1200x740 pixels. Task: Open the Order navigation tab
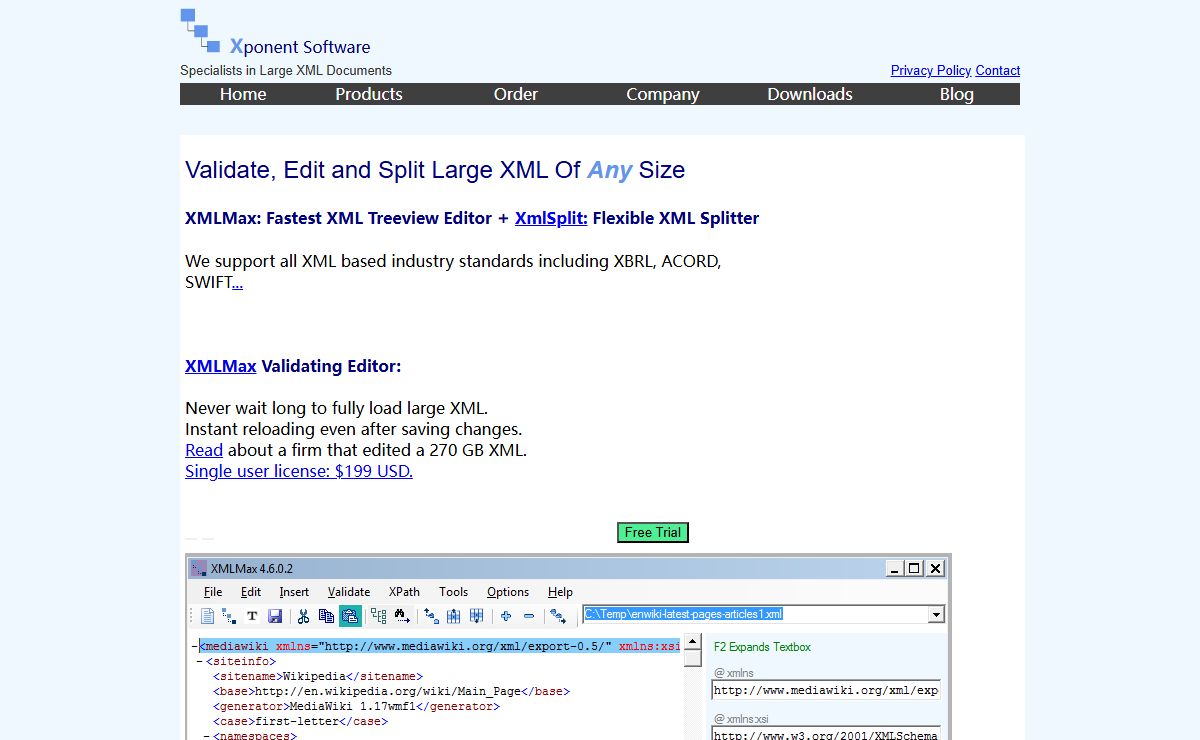516,94
